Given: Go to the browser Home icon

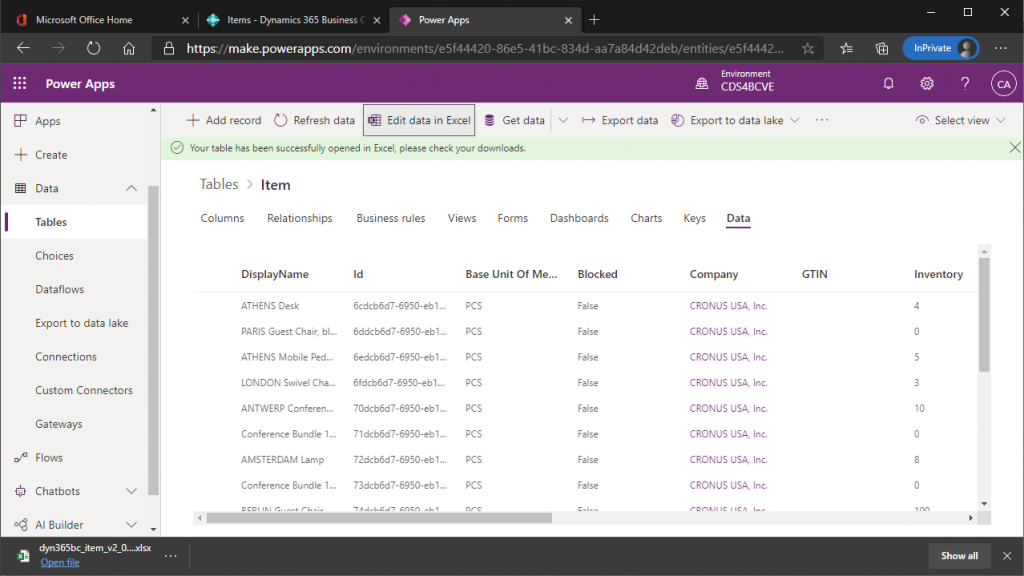Looking at the screenshot, I should pyautogui.click(x=129, y=48).
